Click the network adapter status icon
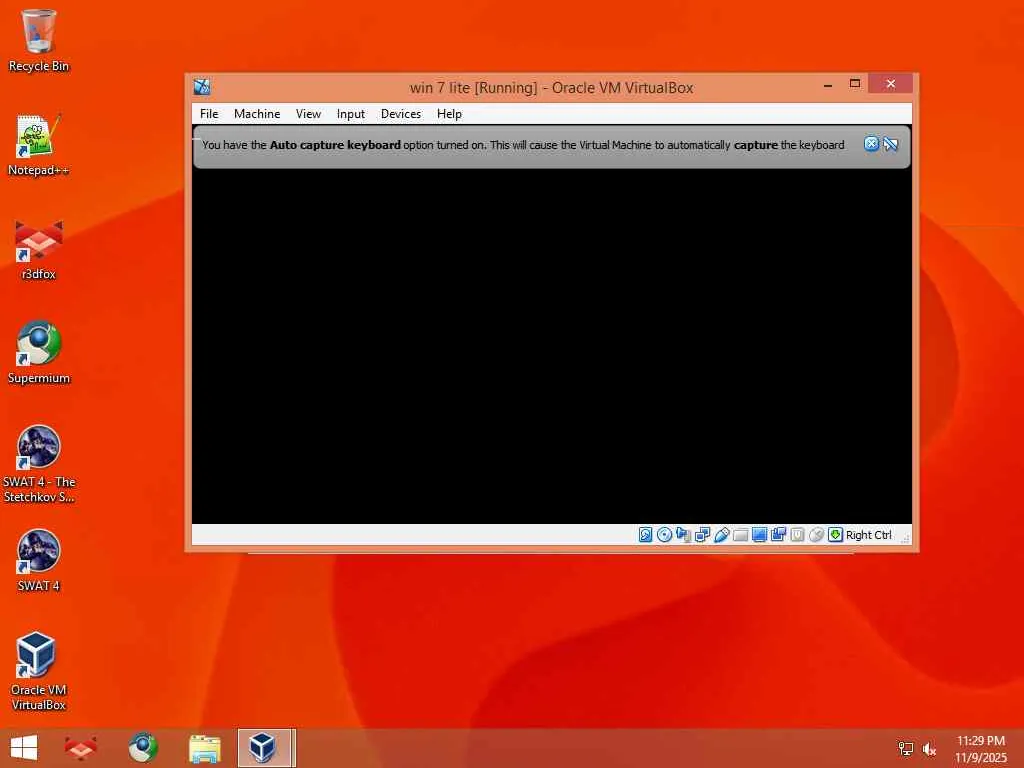This screenshot has height=768, width=1024. click(702, 535)
